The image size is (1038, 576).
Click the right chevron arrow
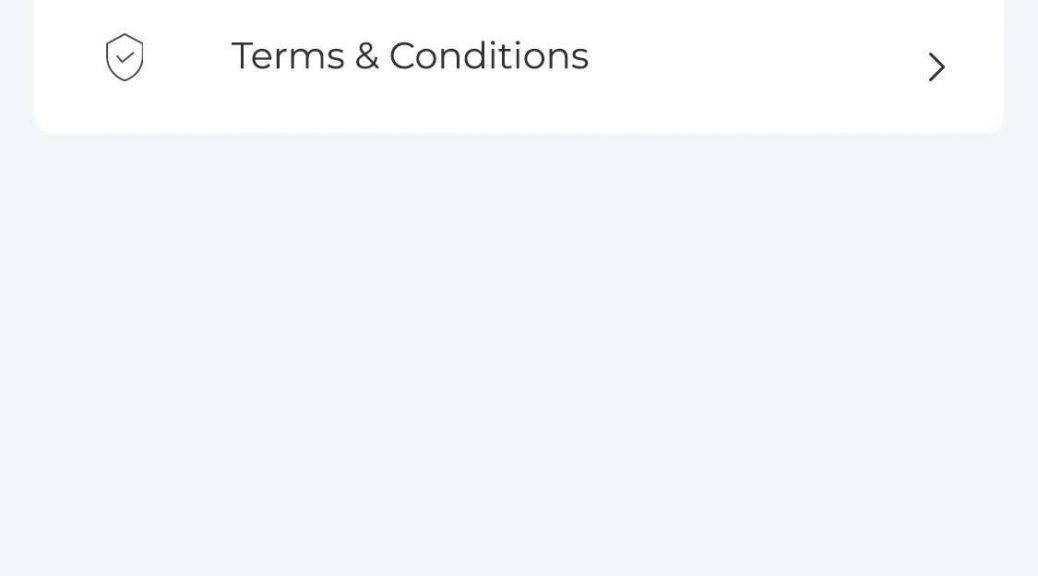(936, 67)
